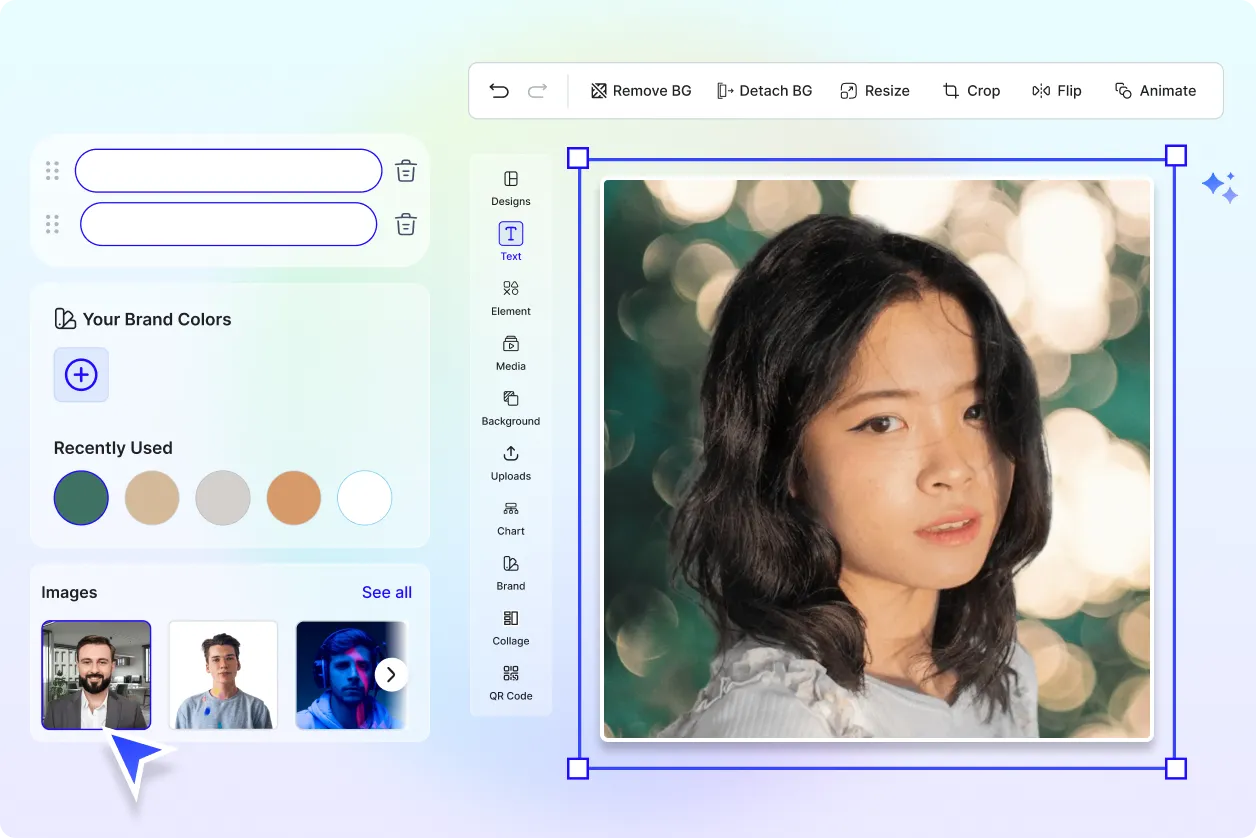Open the Chart panel

510,517
